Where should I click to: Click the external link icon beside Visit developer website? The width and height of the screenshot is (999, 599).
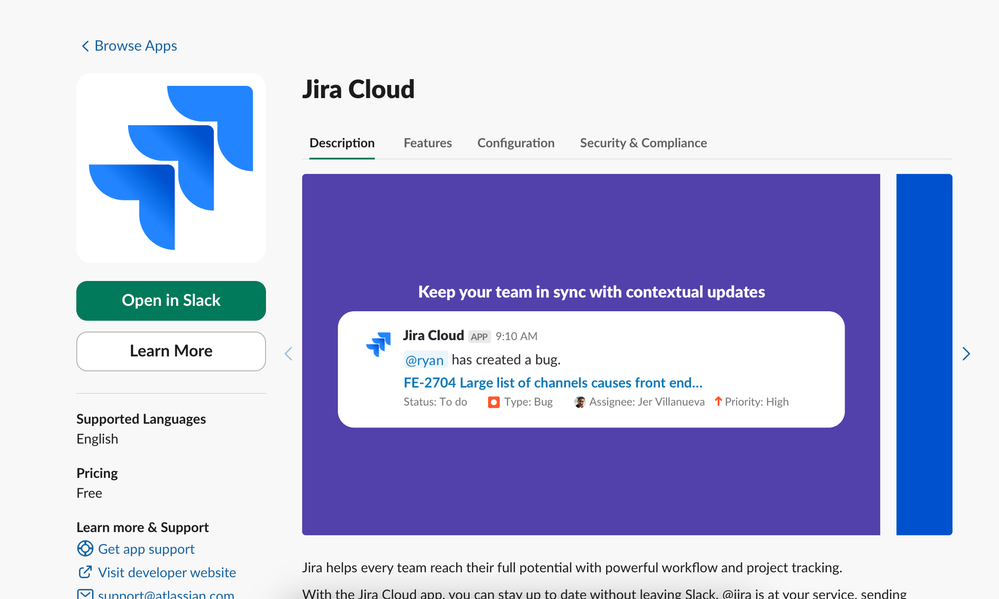(85, 572)
